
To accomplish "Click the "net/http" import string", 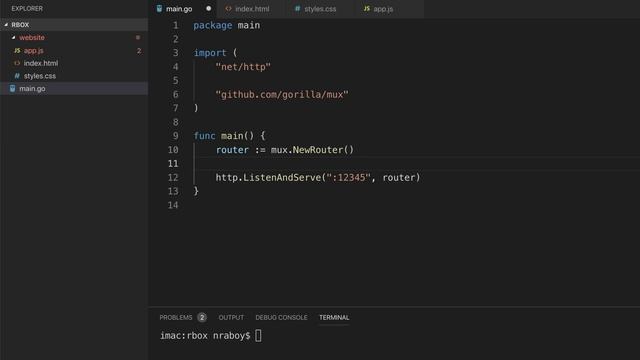I will pos(243,67).
